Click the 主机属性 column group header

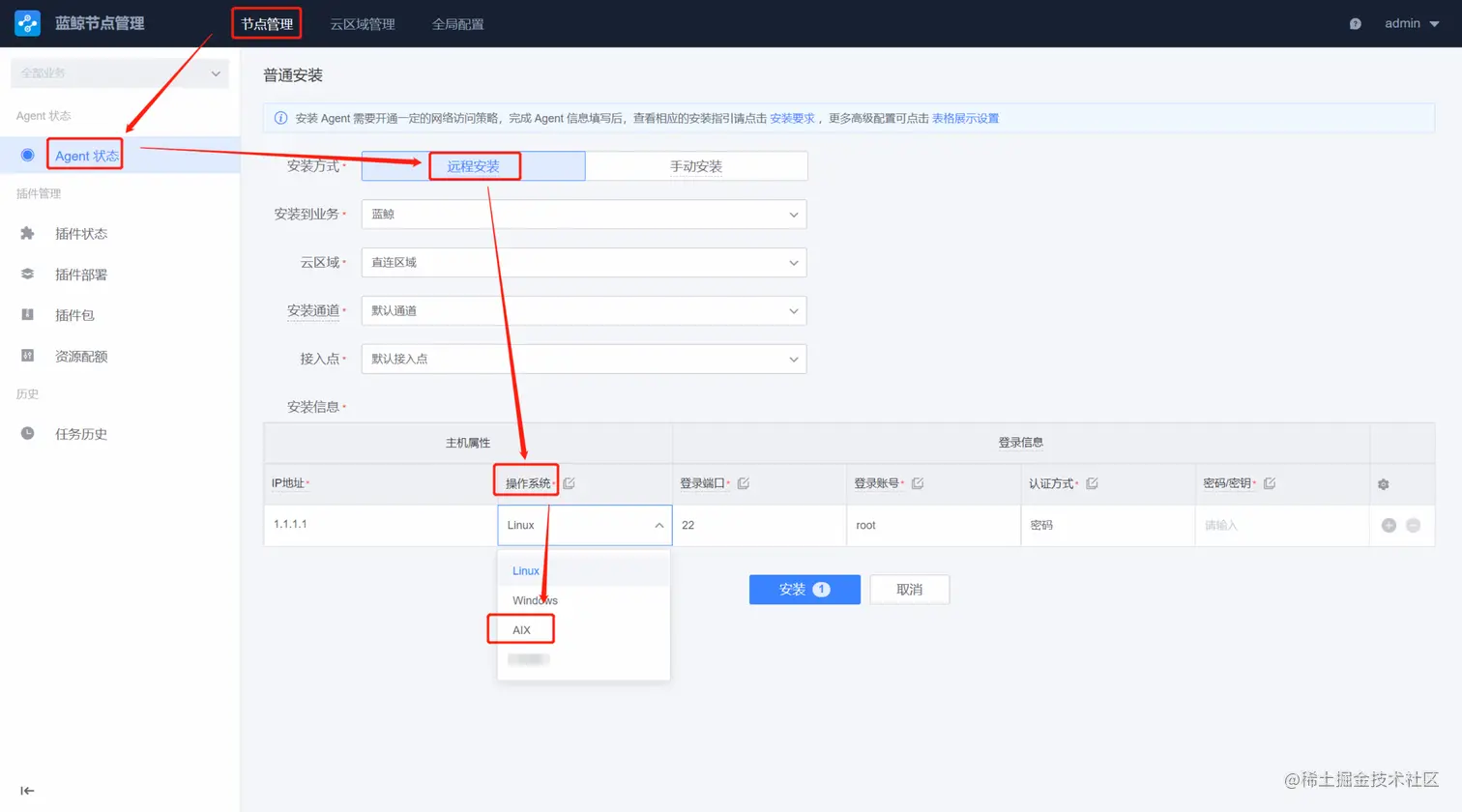[468, 443]
